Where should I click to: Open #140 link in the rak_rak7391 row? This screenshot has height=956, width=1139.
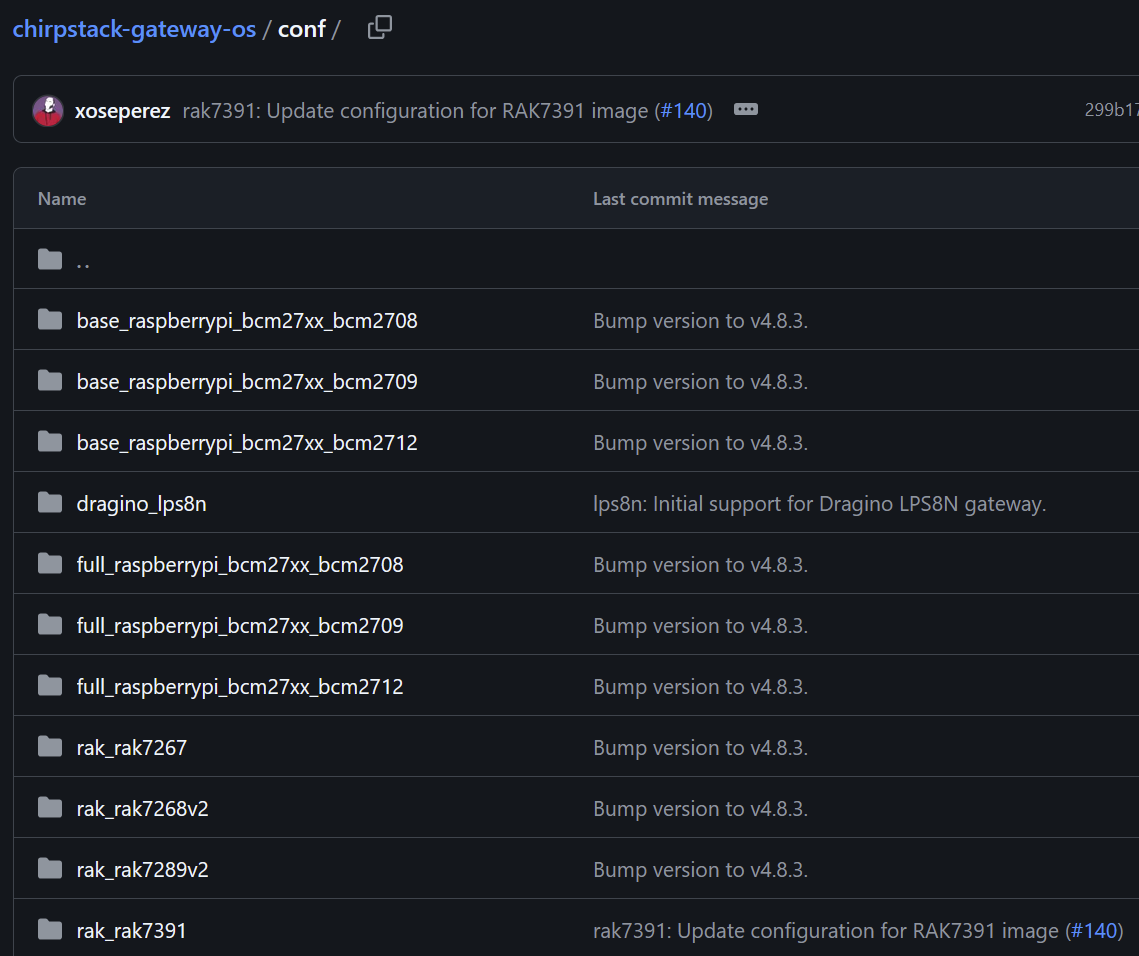(1093, 931)
